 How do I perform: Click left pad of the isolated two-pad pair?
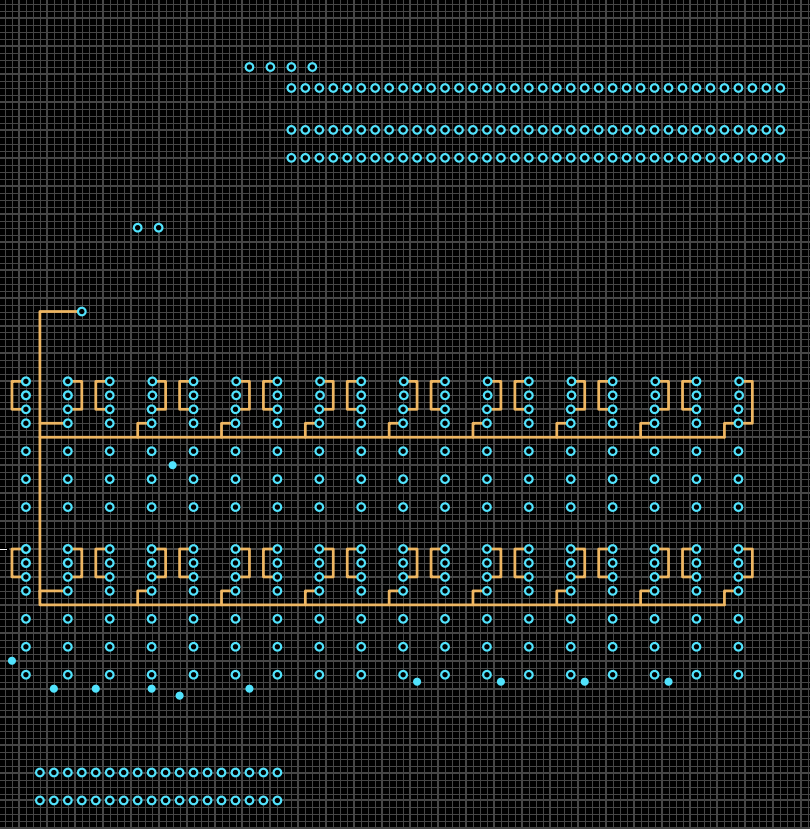138,228
